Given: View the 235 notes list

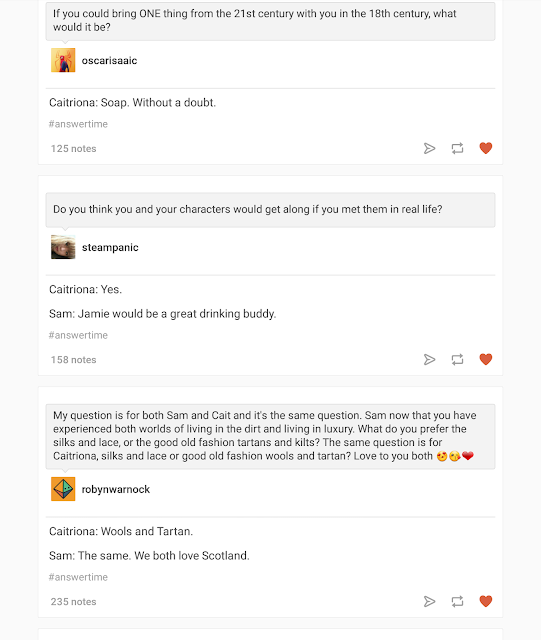Looking at the screenshot, I should [73, 602].
